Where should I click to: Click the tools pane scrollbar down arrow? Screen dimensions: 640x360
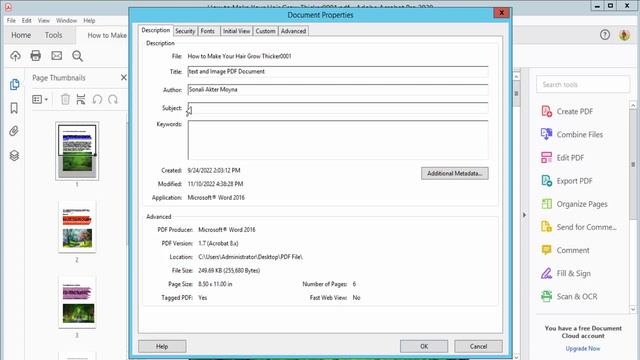pyautogui.click(x=633, y=309)
